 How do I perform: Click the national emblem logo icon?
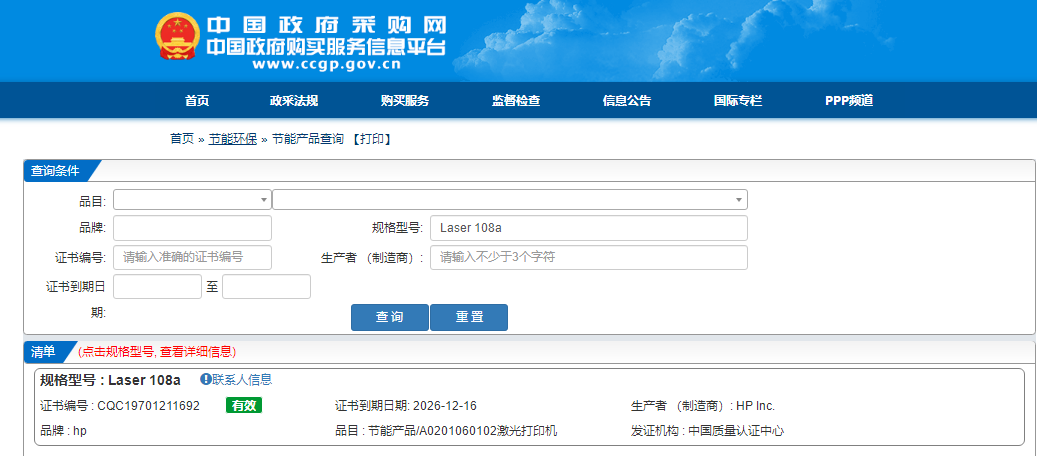pos(178,39)
